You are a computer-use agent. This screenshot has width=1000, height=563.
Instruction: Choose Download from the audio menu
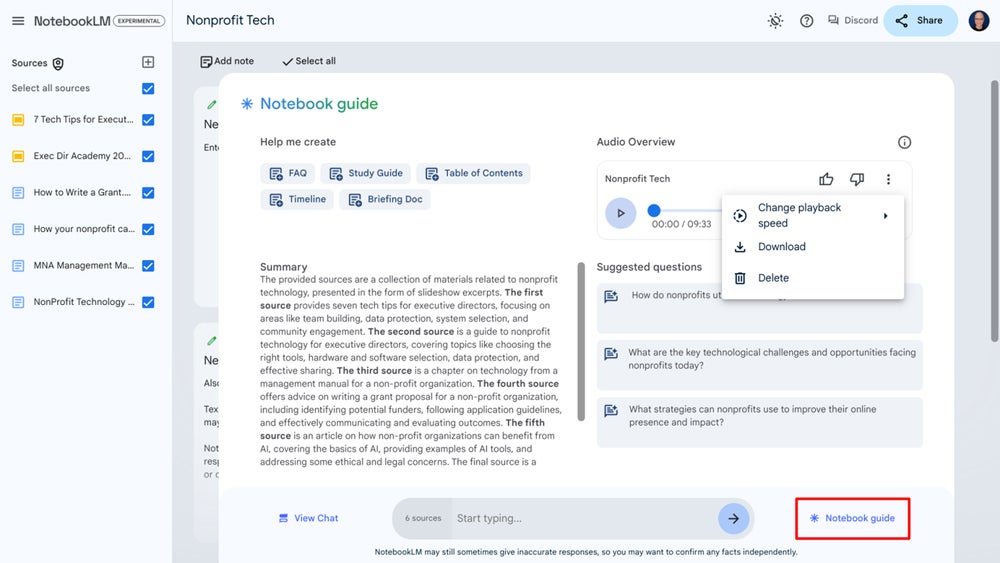click(781, 247)
